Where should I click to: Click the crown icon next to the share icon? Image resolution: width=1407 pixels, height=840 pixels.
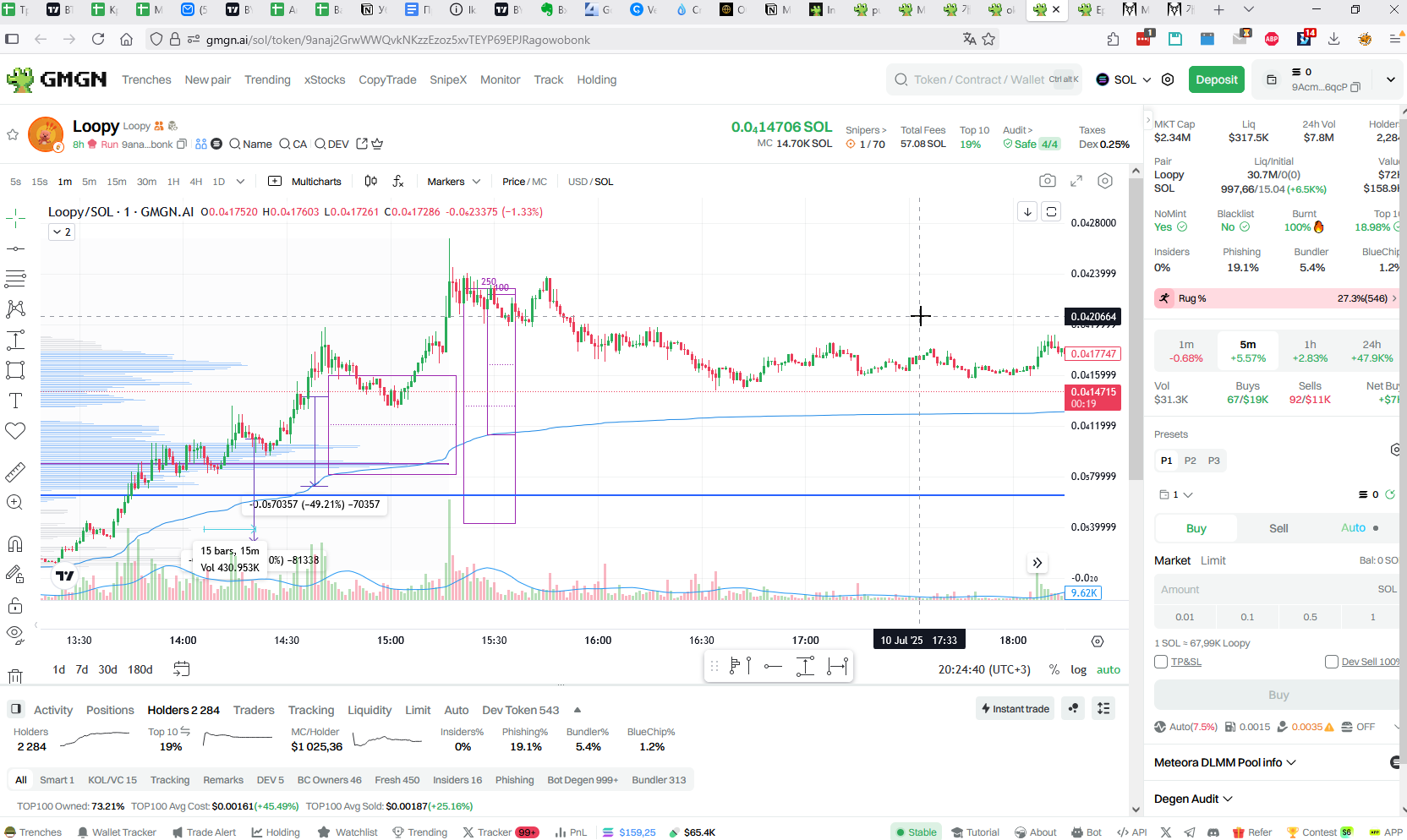[x=377, y=144]
